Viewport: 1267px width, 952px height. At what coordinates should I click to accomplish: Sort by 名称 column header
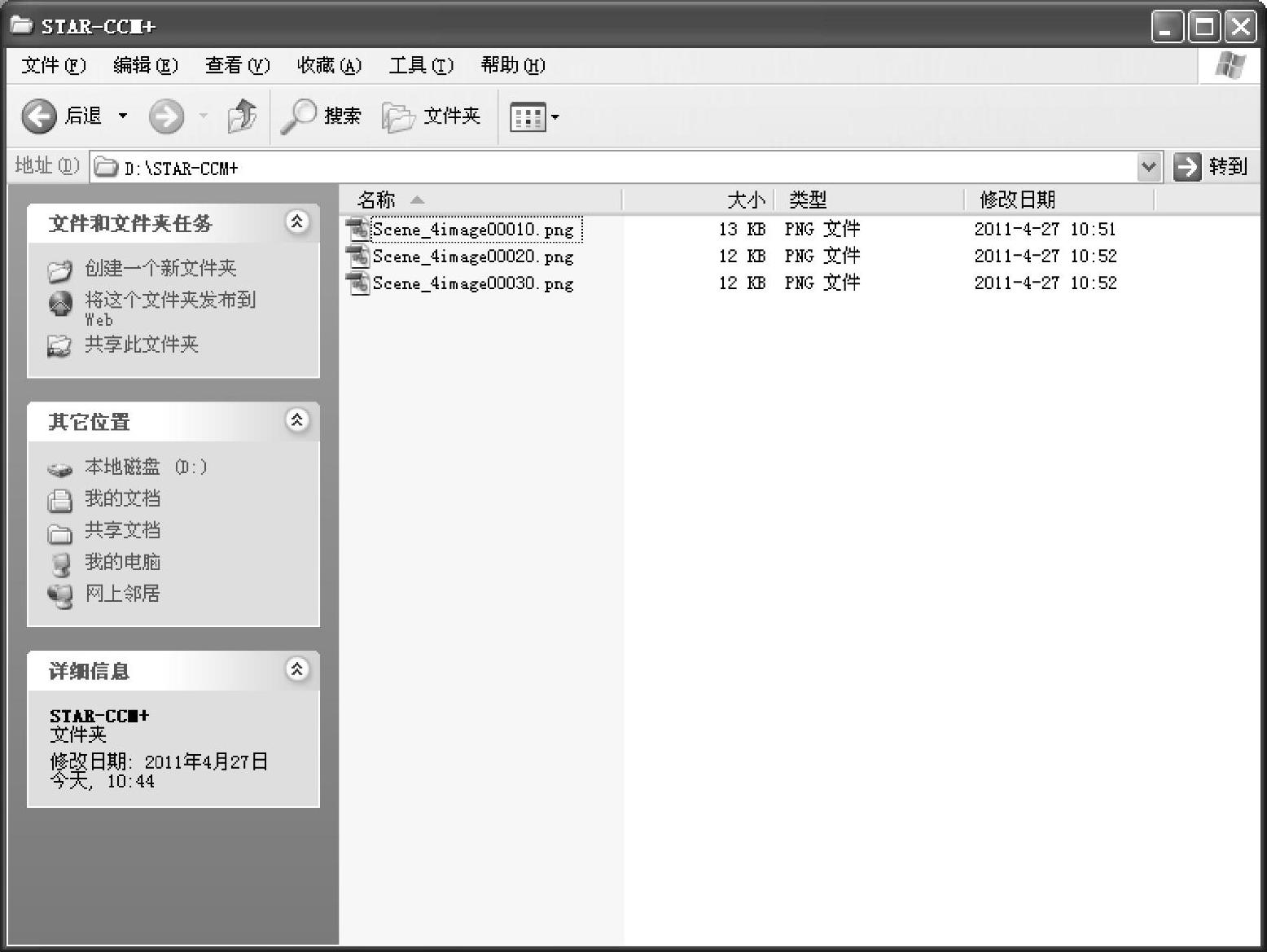pyautogui.click(x=480, y=200)
